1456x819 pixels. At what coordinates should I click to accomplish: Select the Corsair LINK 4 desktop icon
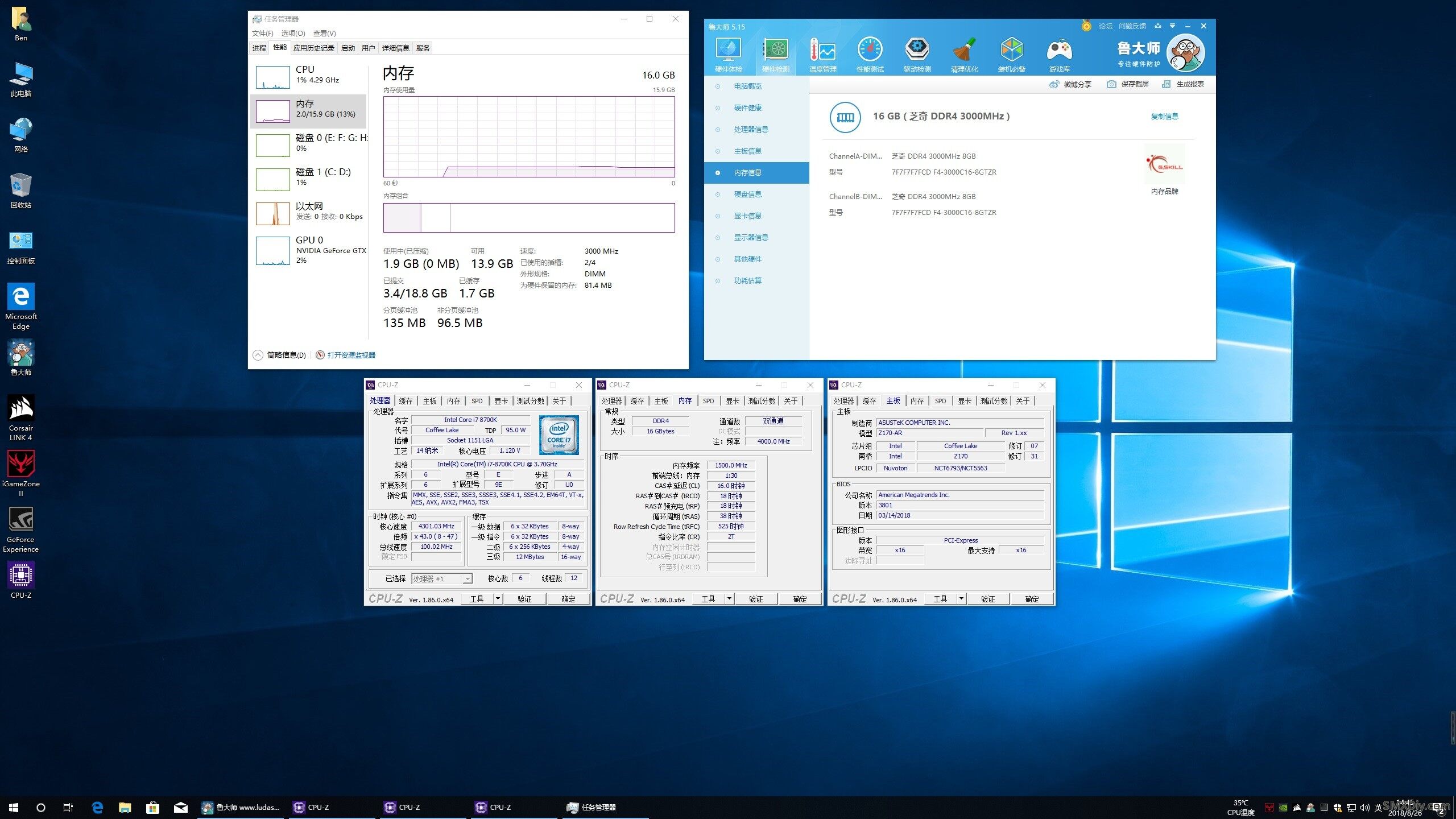pos(21,418)
